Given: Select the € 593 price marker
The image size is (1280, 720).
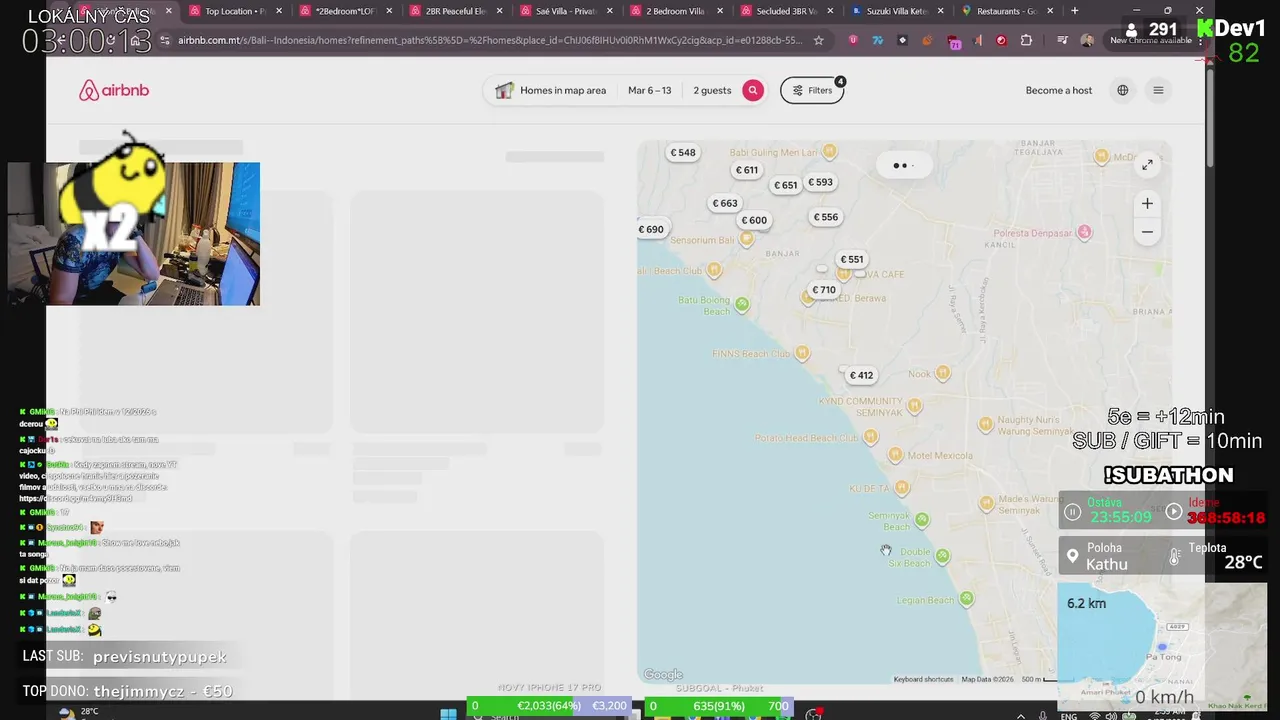Looking at the screenshot, I should 820,182.
